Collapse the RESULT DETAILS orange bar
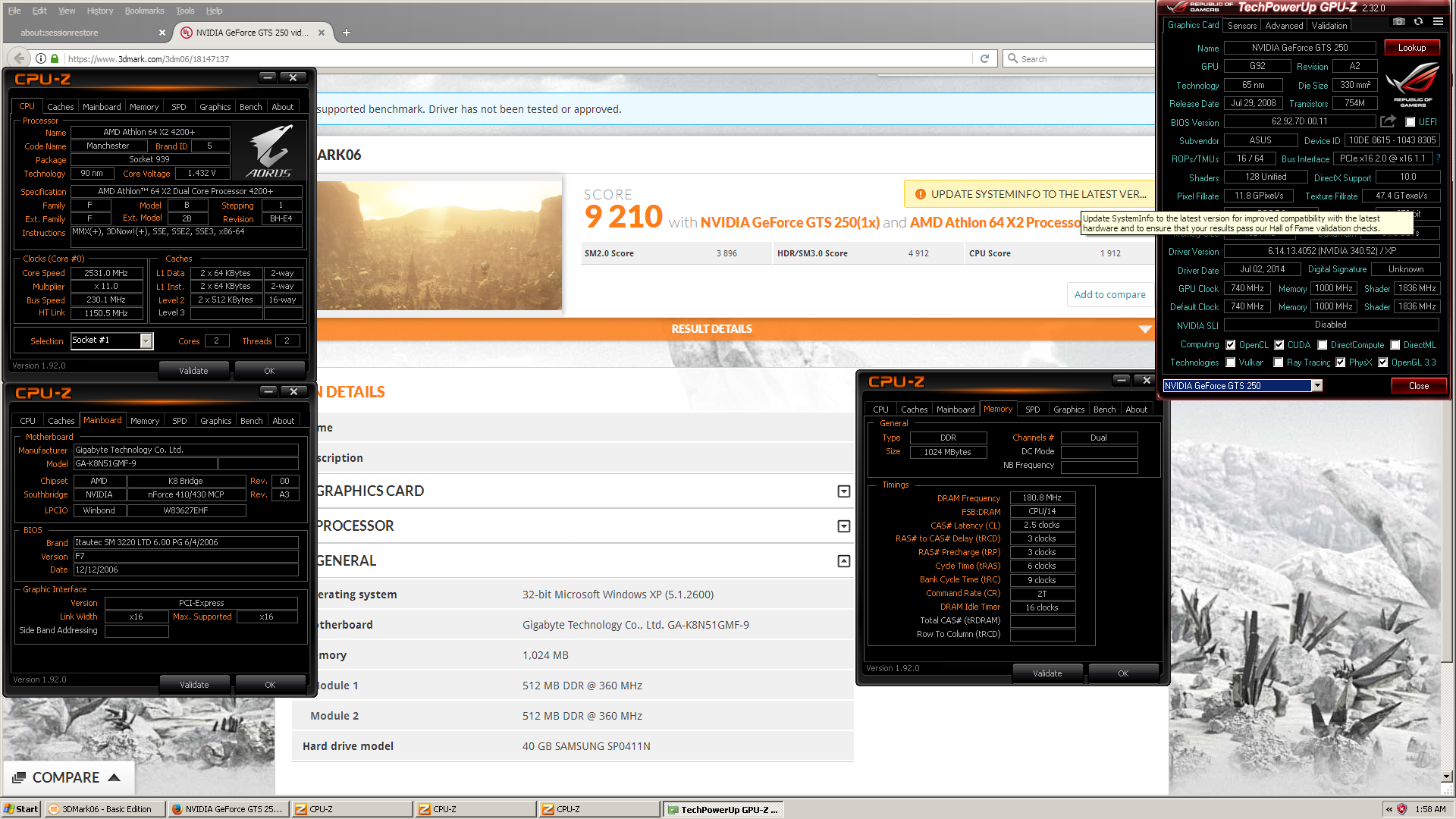This screenshot has height=819, width=1456. pos(1145,329)
